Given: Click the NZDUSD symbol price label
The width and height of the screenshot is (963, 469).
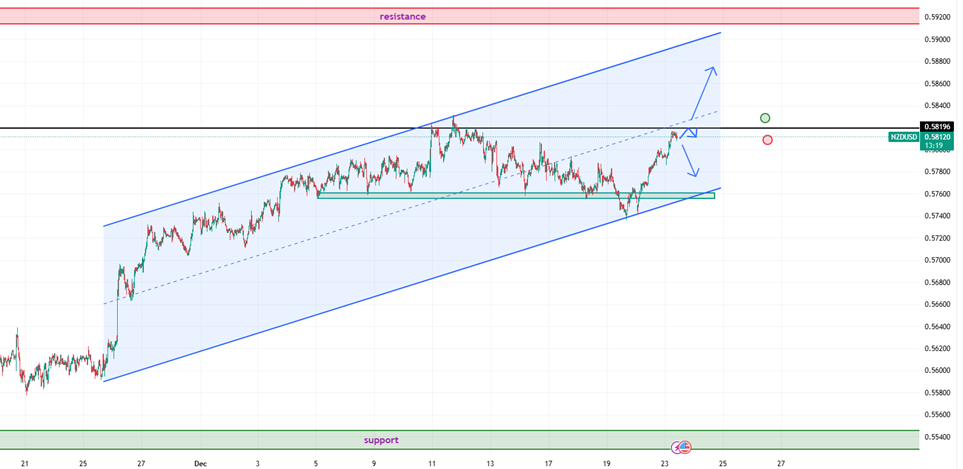Looking at the screenshot, I should (x=903, y=137).
